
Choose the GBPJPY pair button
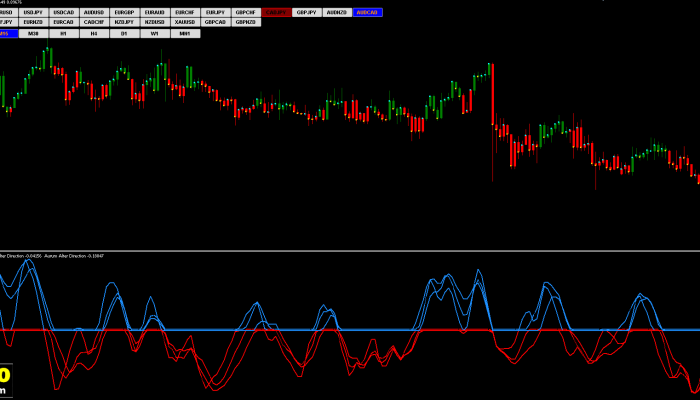pyautogui.click(x=306, y=12)
